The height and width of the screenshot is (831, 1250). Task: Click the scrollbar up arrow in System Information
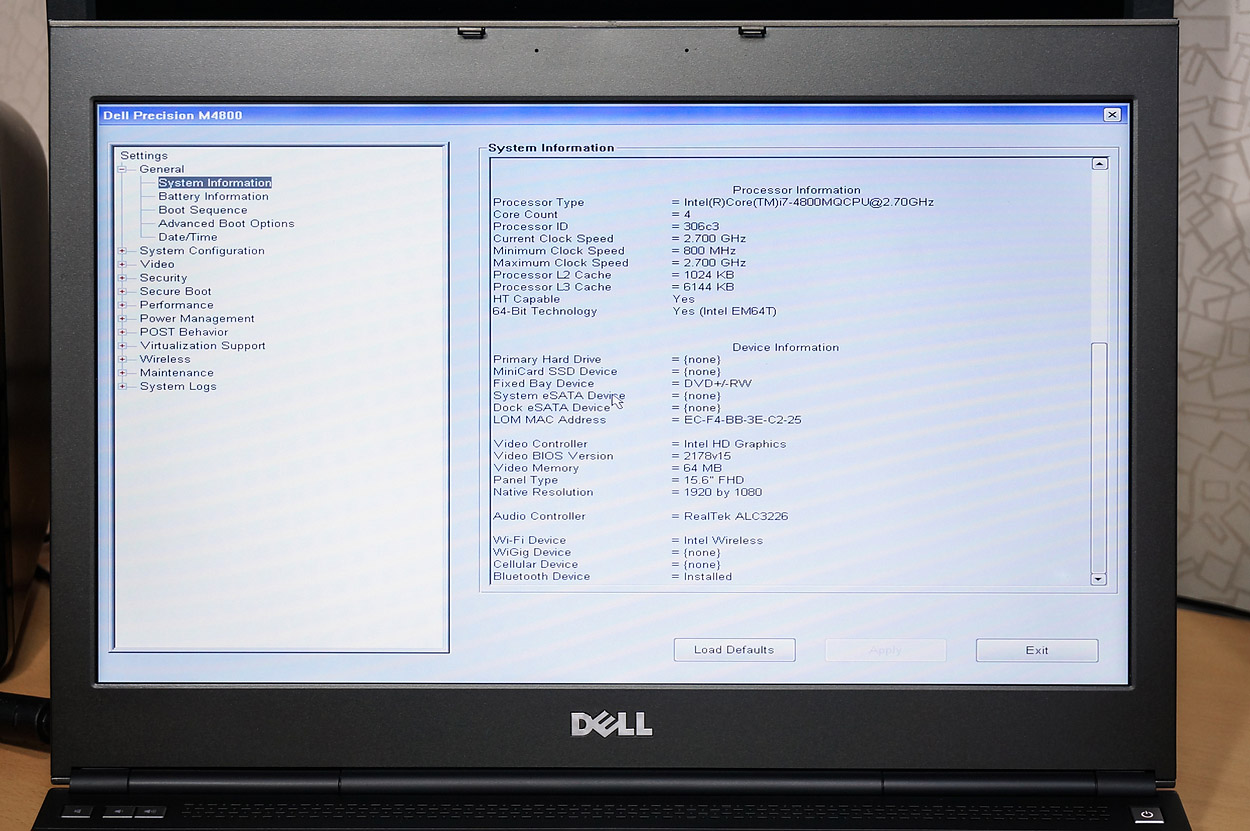pyautogui.click(x=1099, y=163)
